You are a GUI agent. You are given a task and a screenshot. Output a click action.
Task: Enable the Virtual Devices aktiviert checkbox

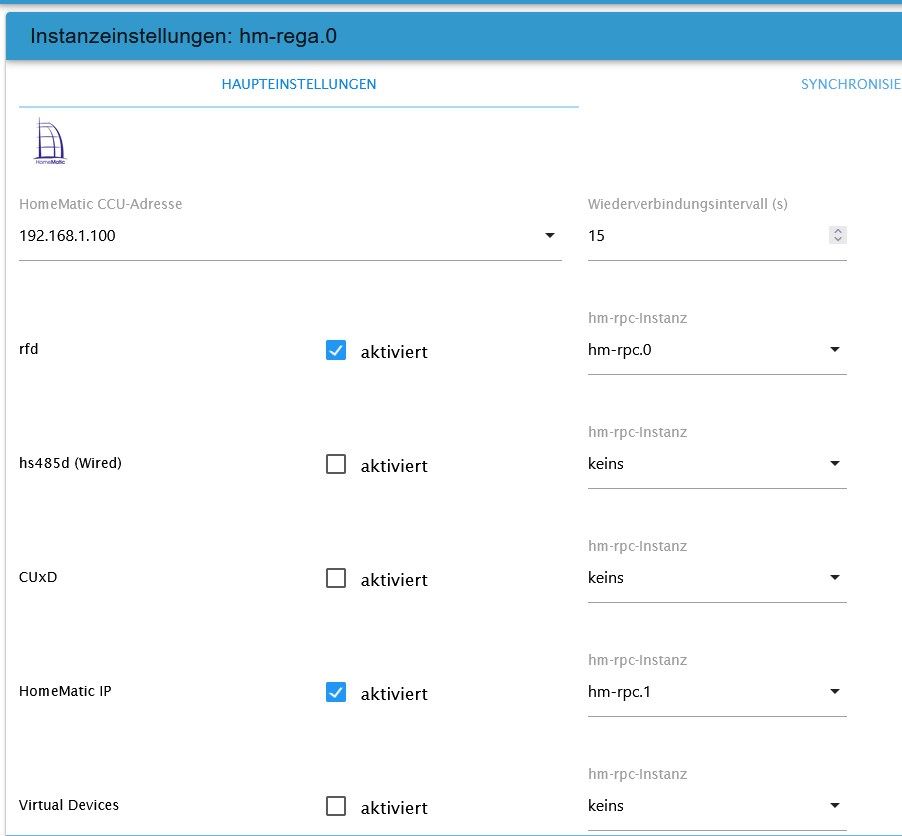336,806
